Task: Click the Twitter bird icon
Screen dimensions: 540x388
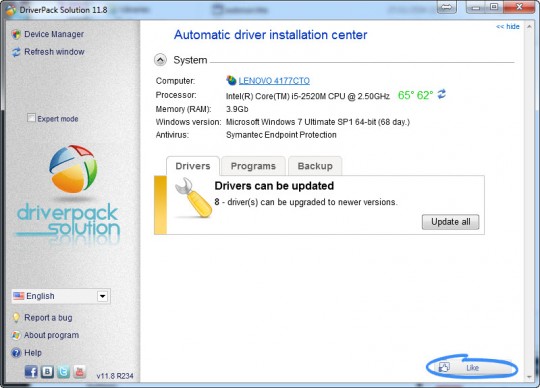Action: pos(63,371)
